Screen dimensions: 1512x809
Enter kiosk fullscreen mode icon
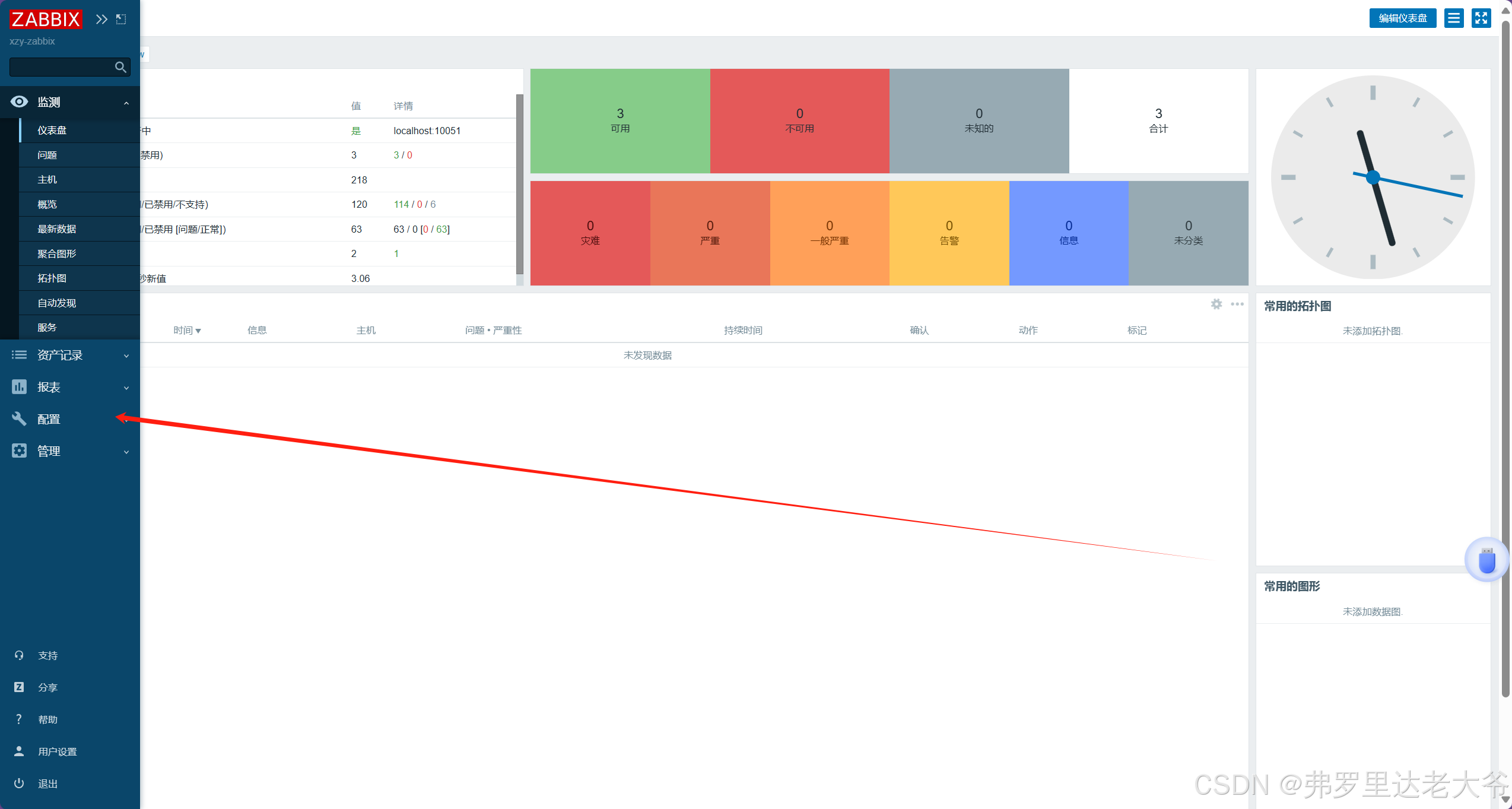pos(1481,18)
